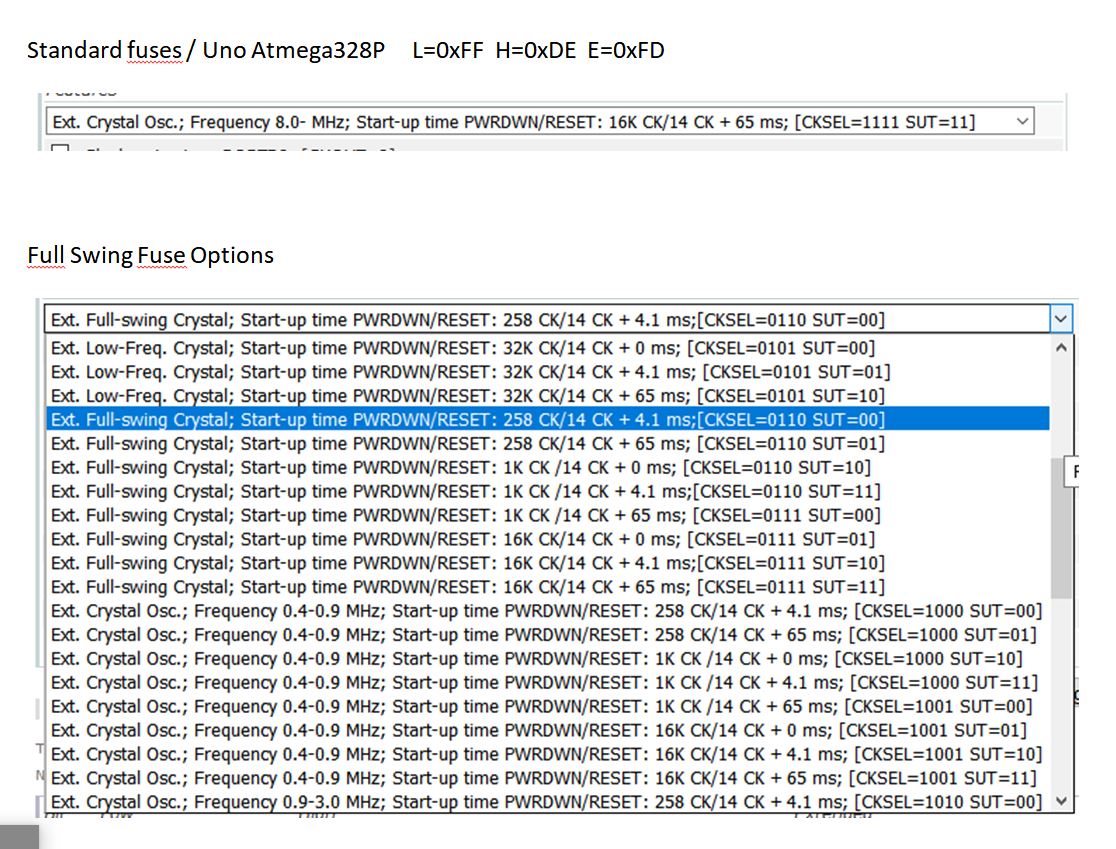Click the 'L=0xFF' low fuse value
This screenshot has height=849, width=1116.
click(448, 51)
